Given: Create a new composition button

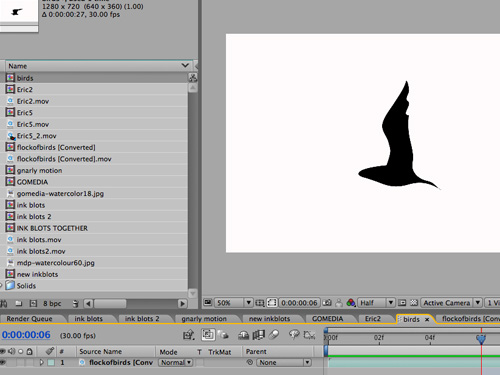Looking at the screenshot, I should tap(33, 303).
